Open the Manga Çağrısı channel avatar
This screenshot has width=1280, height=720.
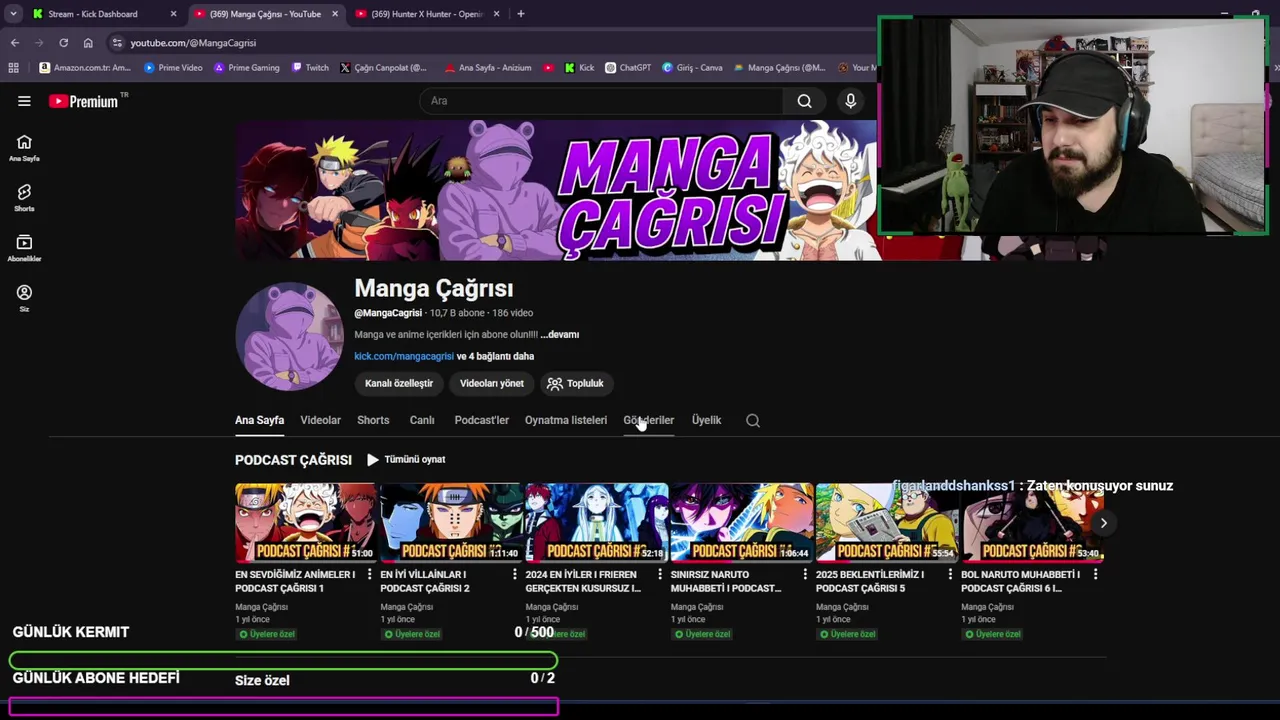click(x=289, y=336)
